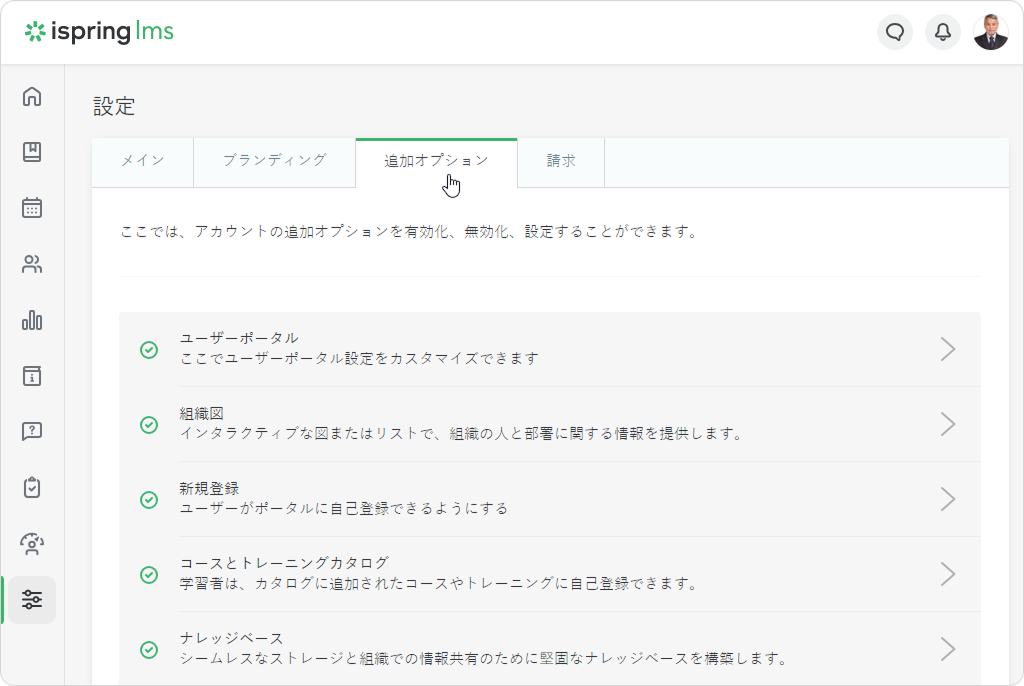
Task: Click the chat bubble icon in header
Action: tap(895, 32)
